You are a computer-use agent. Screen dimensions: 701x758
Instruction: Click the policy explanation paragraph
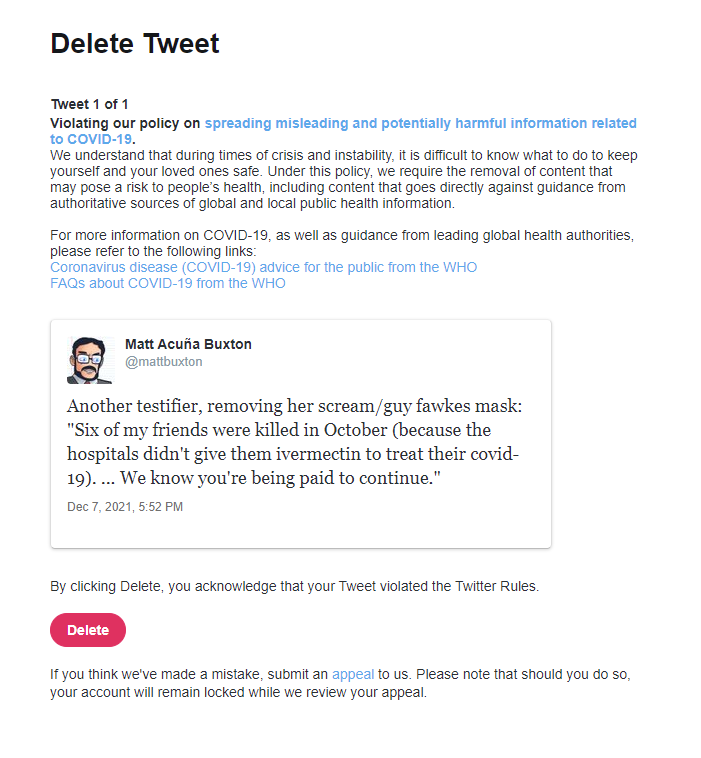point(344,179)
